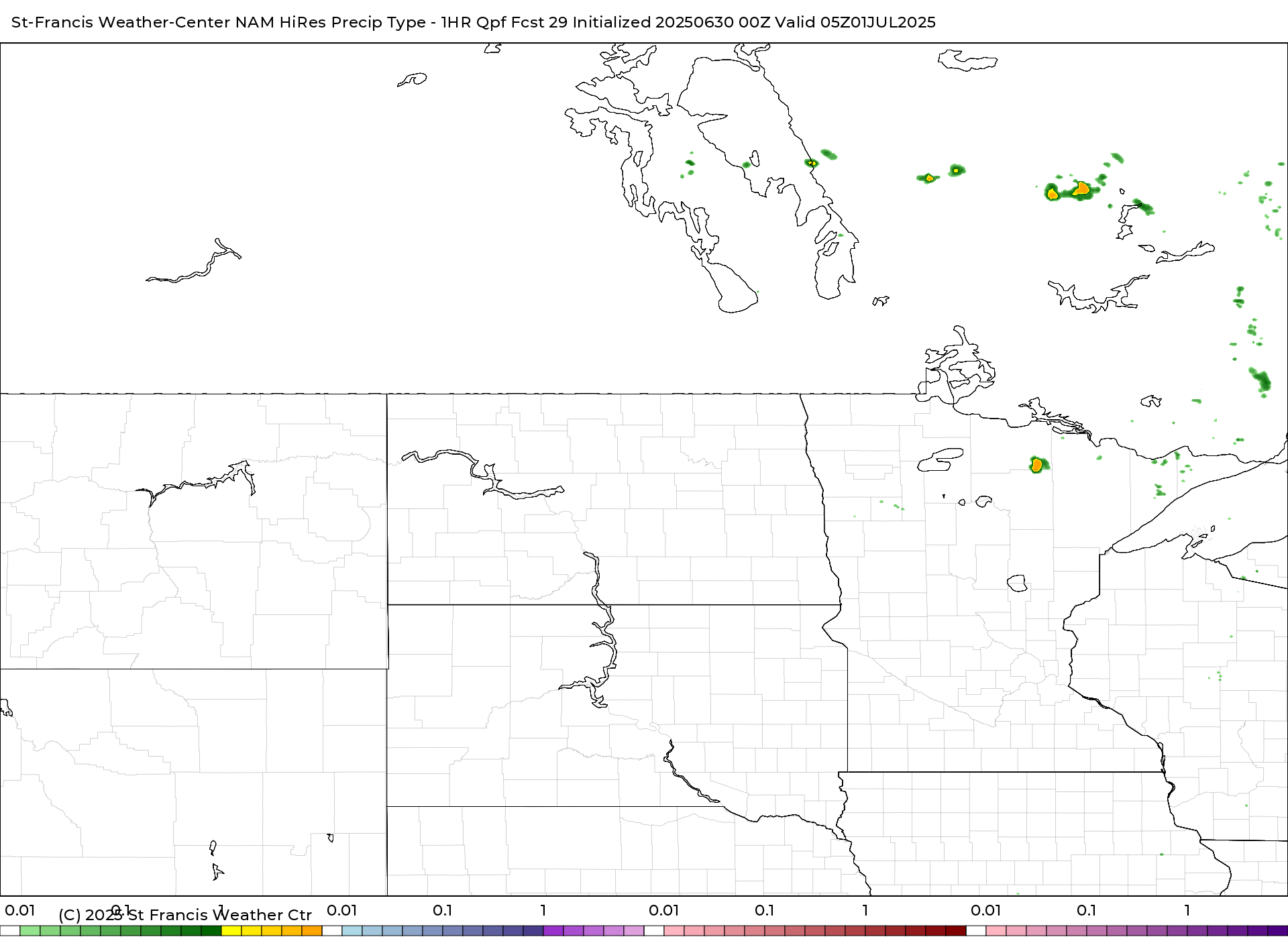Click the 0.01 label above the green scale
1288x939 pixels.
[20, 910]
